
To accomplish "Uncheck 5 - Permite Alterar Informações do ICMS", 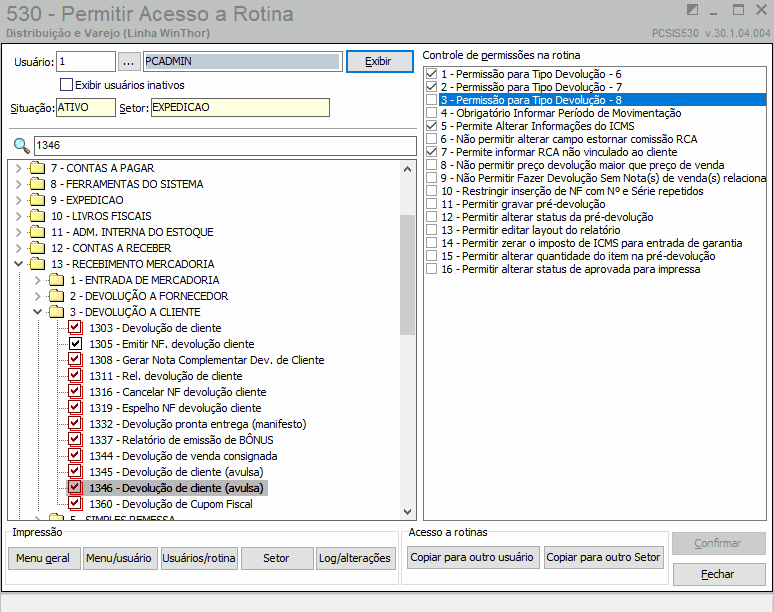I will click(431, 126).
